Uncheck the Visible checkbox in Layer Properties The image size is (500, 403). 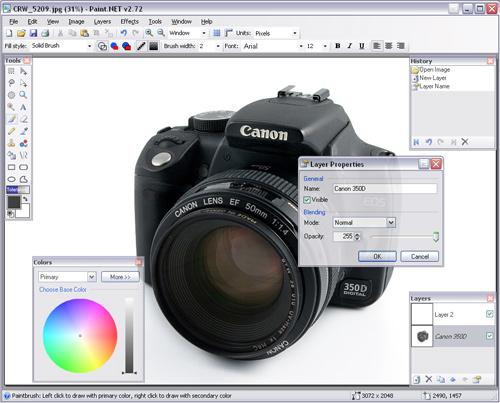tap(307, 200)
